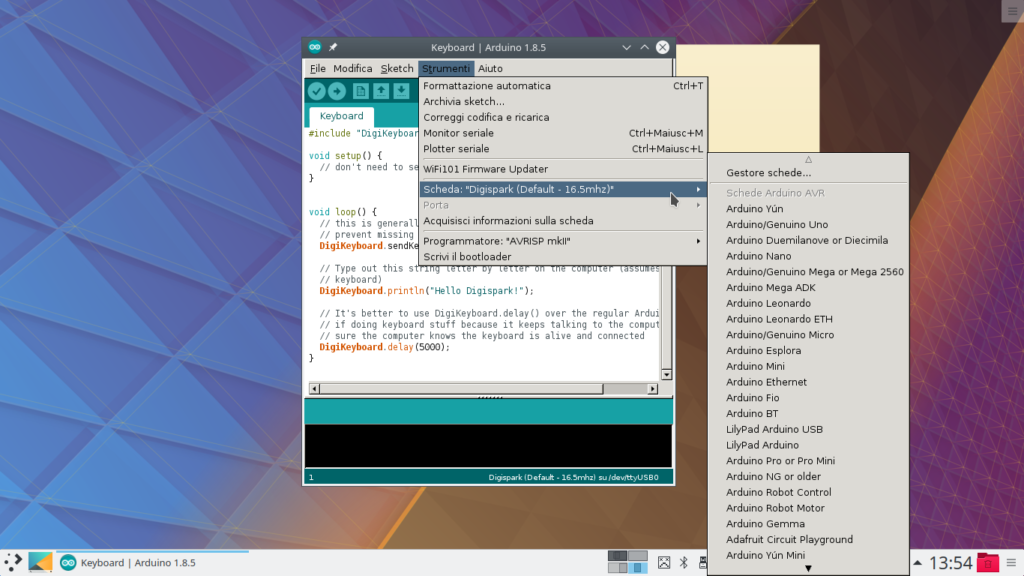Select Arduino Leonardo board
Image resolution: width=1024 pixels, height=576 pixels.
[808, 303]
